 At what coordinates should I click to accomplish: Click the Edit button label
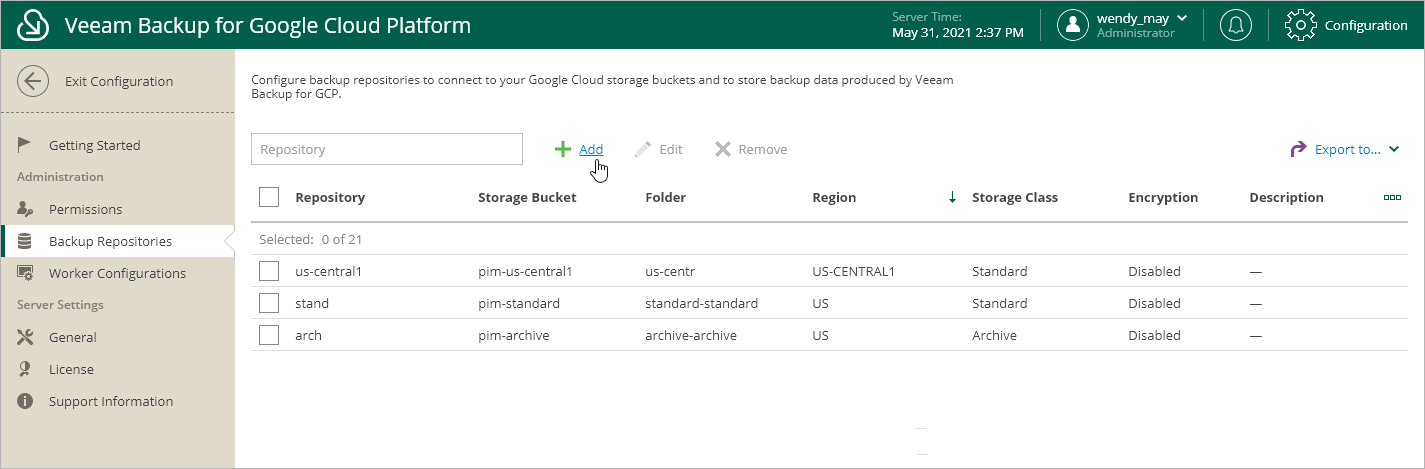click(671, 149)
